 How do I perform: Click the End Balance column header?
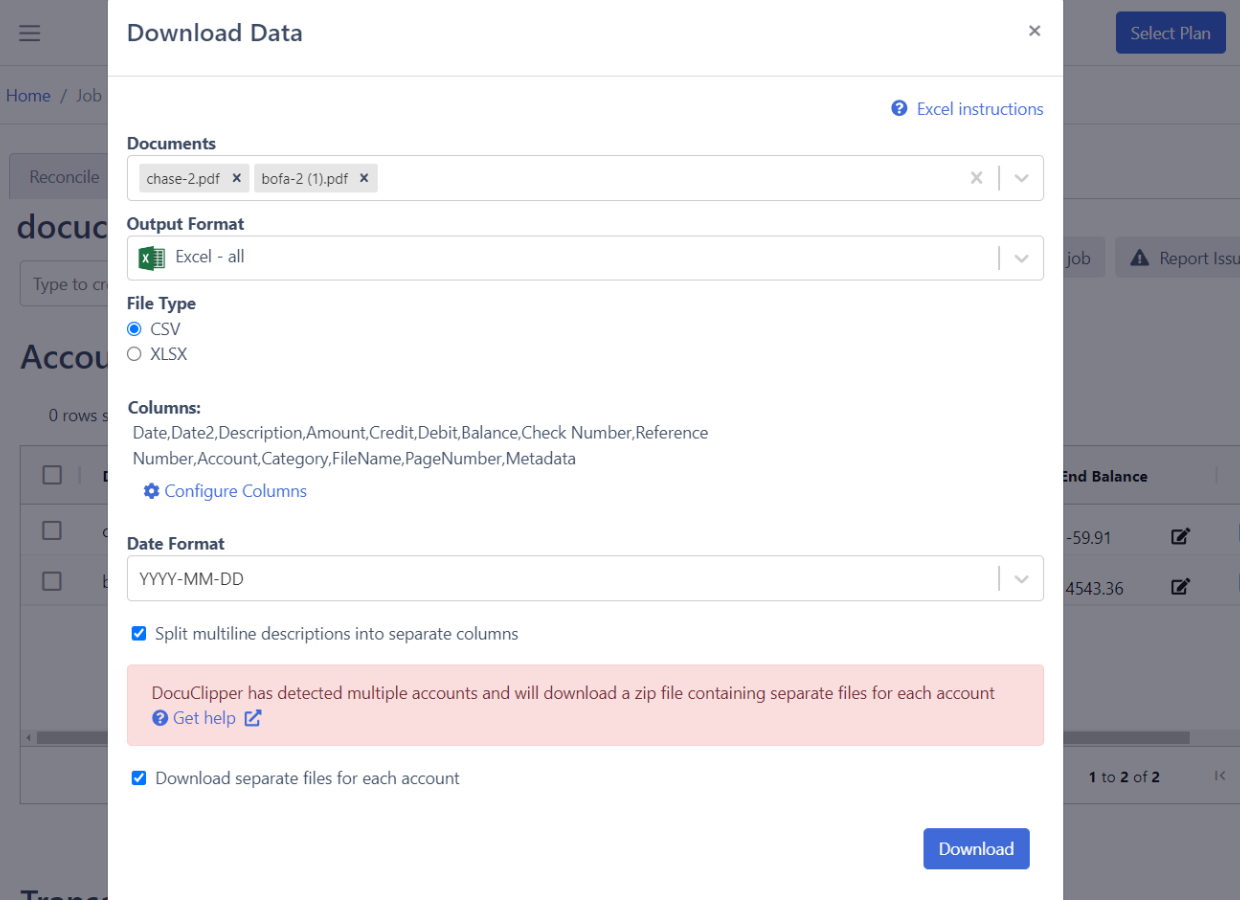click(1104, 477)
